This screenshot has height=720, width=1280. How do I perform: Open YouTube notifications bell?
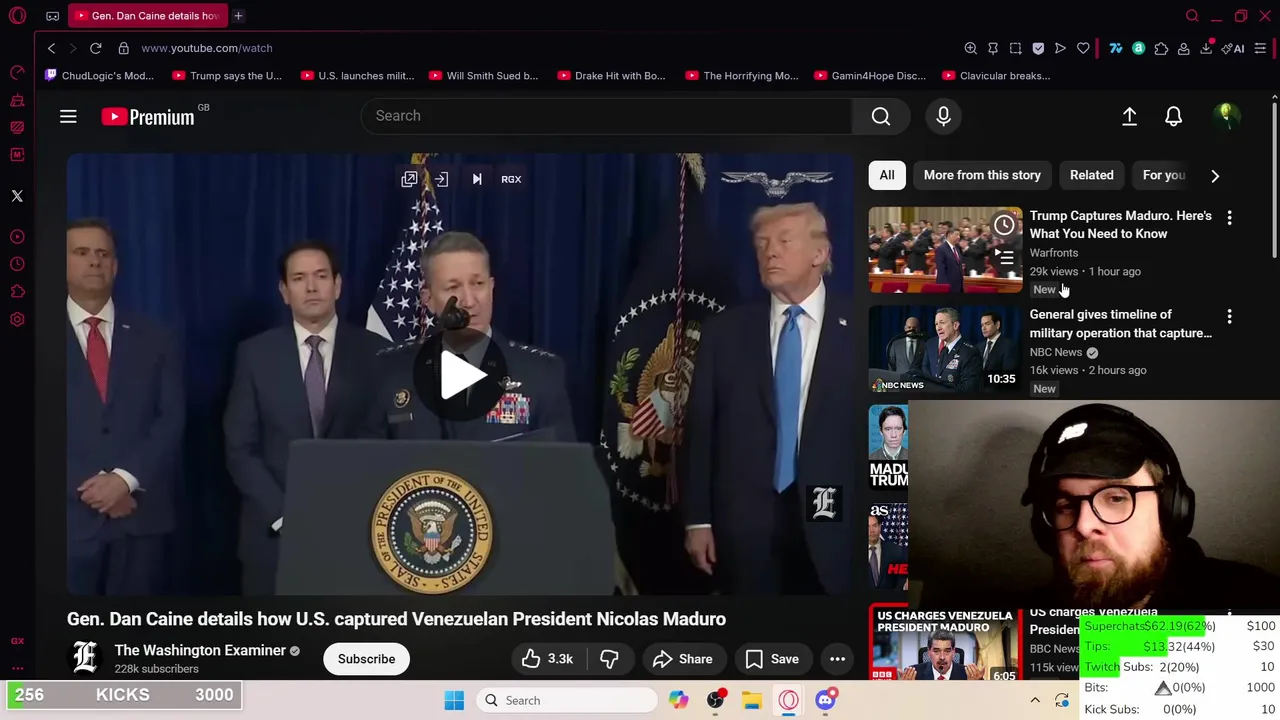1173,116
